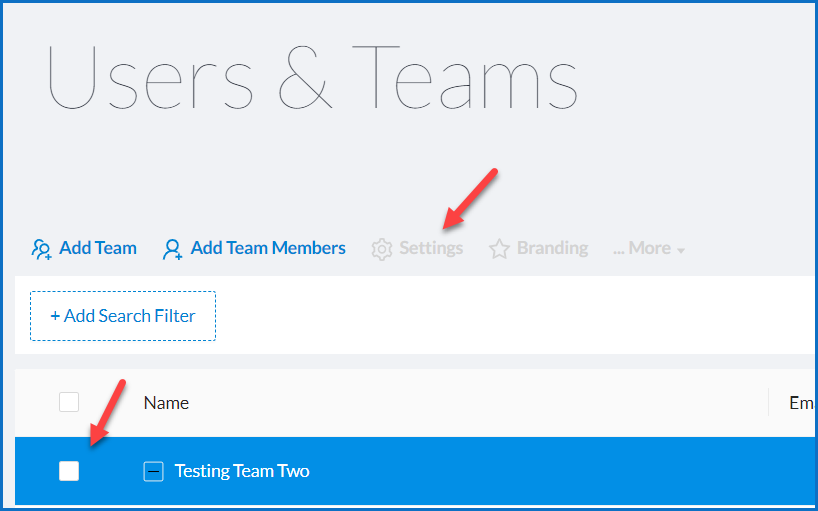The image size is (818, 511).
Task: Toggle the select-all checkbox in header
Action: pyautogui.click(x=69, y=403)
